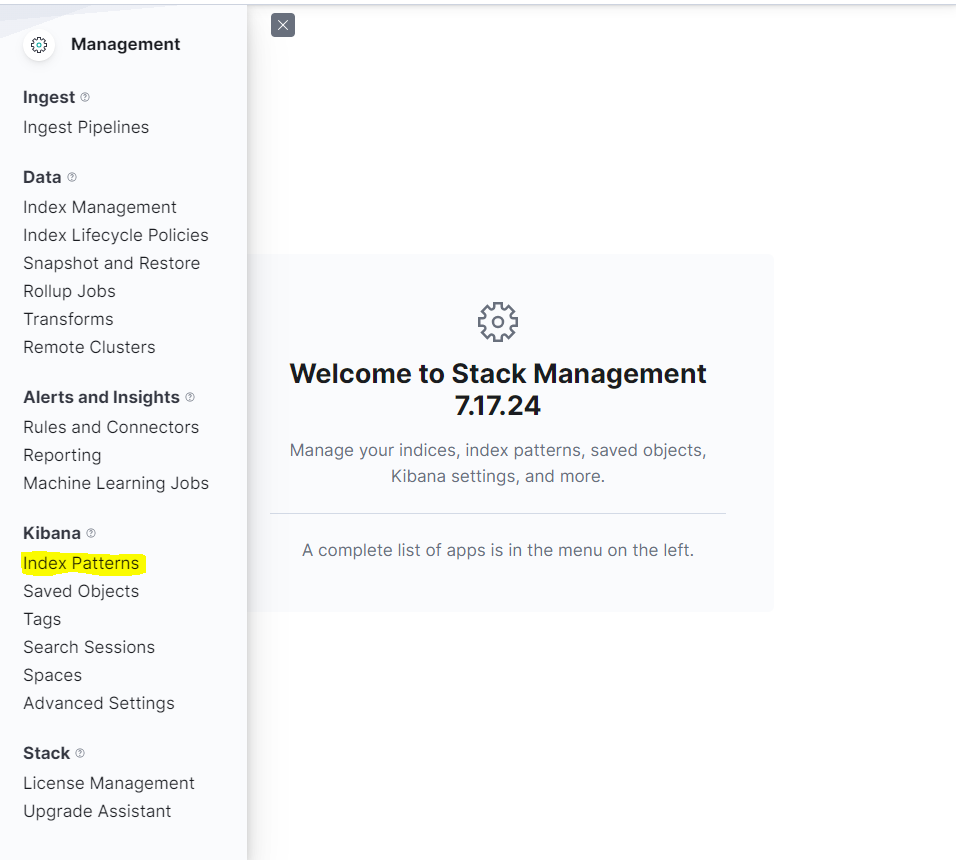Image resolution: width=956 pixels, height=860 pixels.
Task: Click the Alerts and Insights heading
Action: pyautogui.click(x=101, y=397)
